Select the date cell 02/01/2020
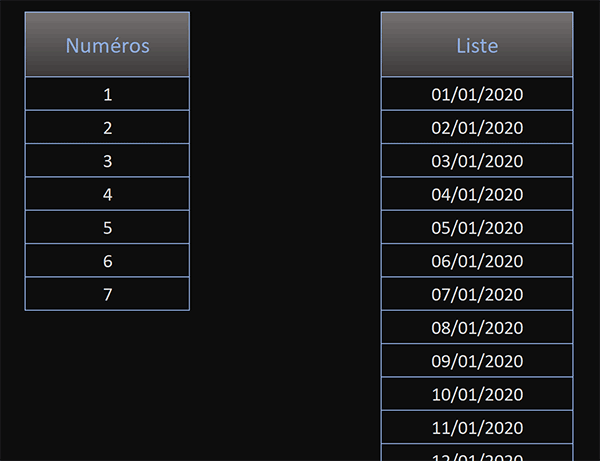This screenshot has width=600, height=461. 477,127
